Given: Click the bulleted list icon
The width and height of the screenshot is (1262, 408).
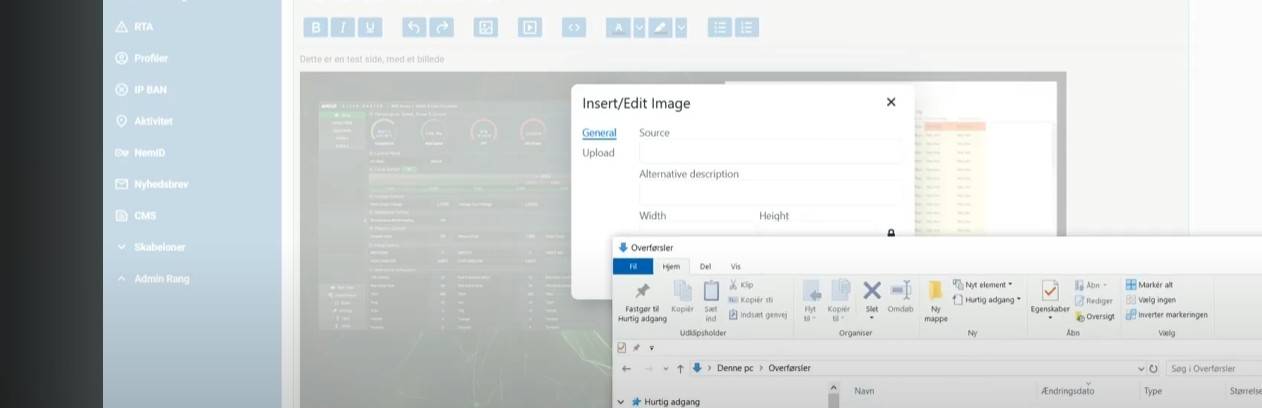Looking at the screenshot, I should 719,28.
